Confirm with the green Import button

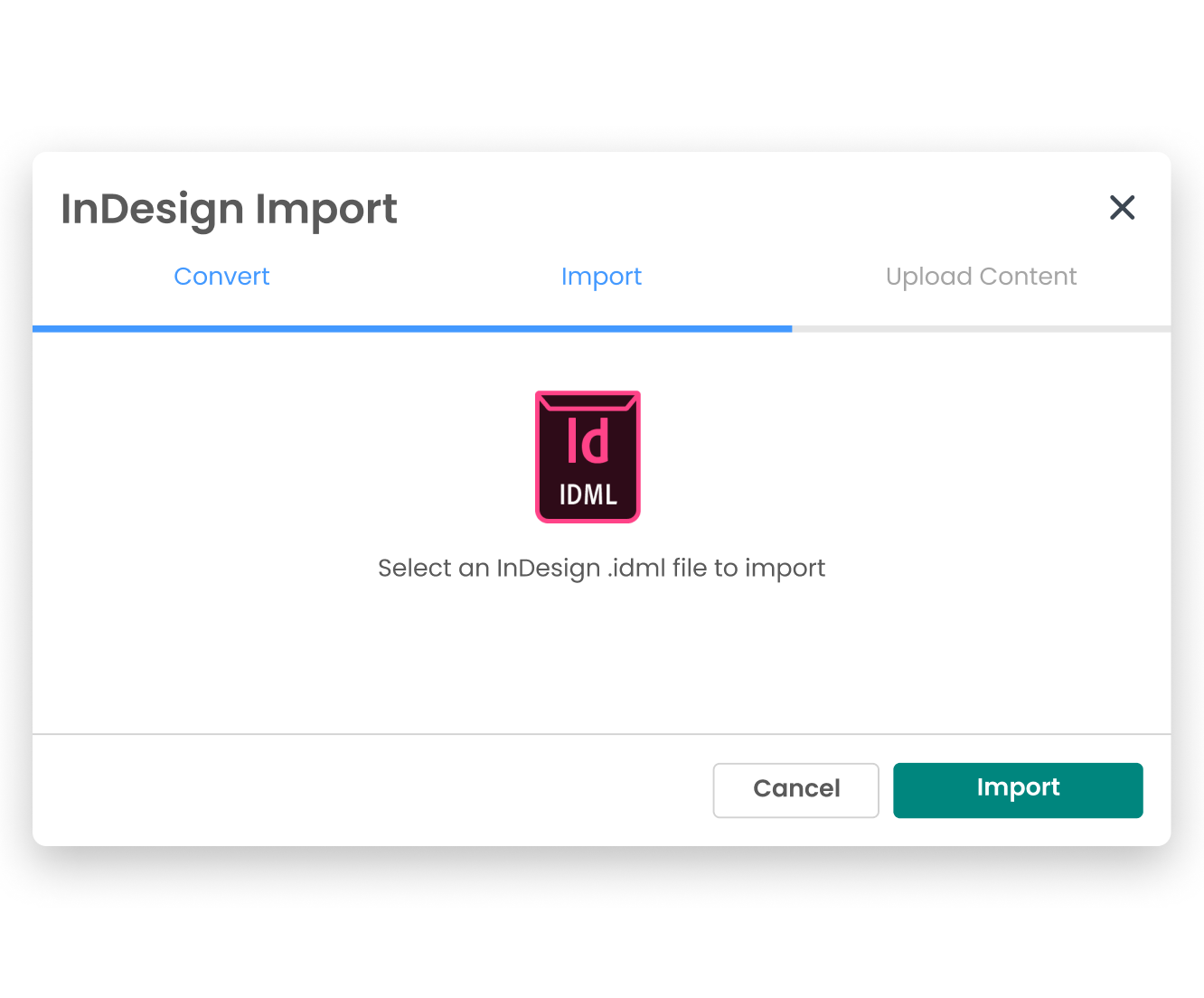1018,788
